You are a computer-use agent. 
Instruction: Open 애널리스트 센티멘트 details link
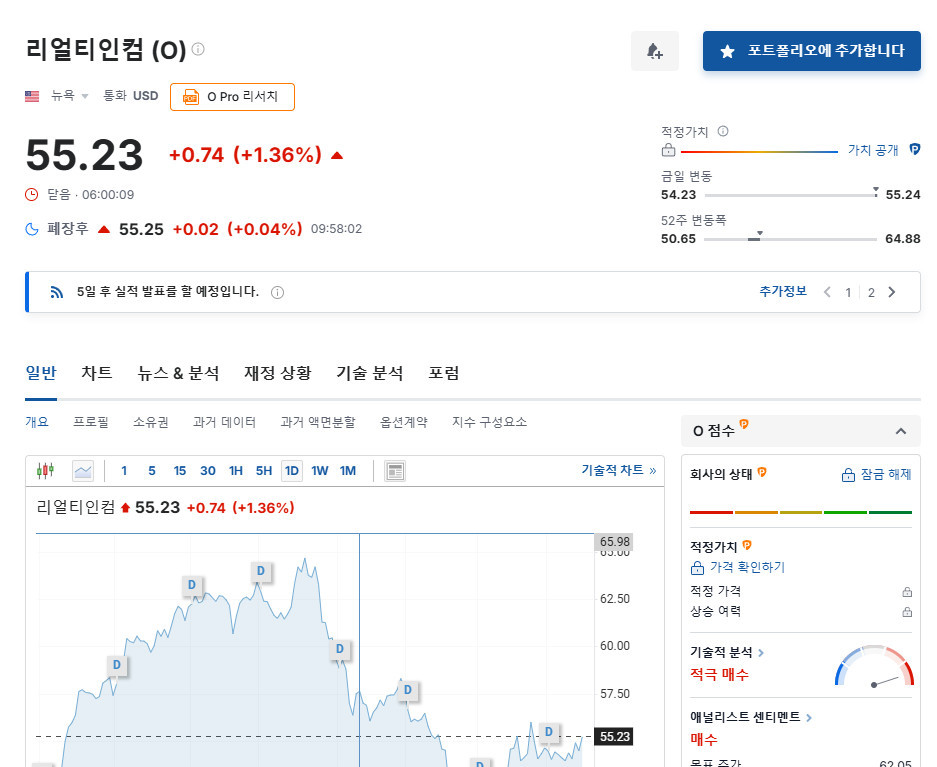pos(751,717)
